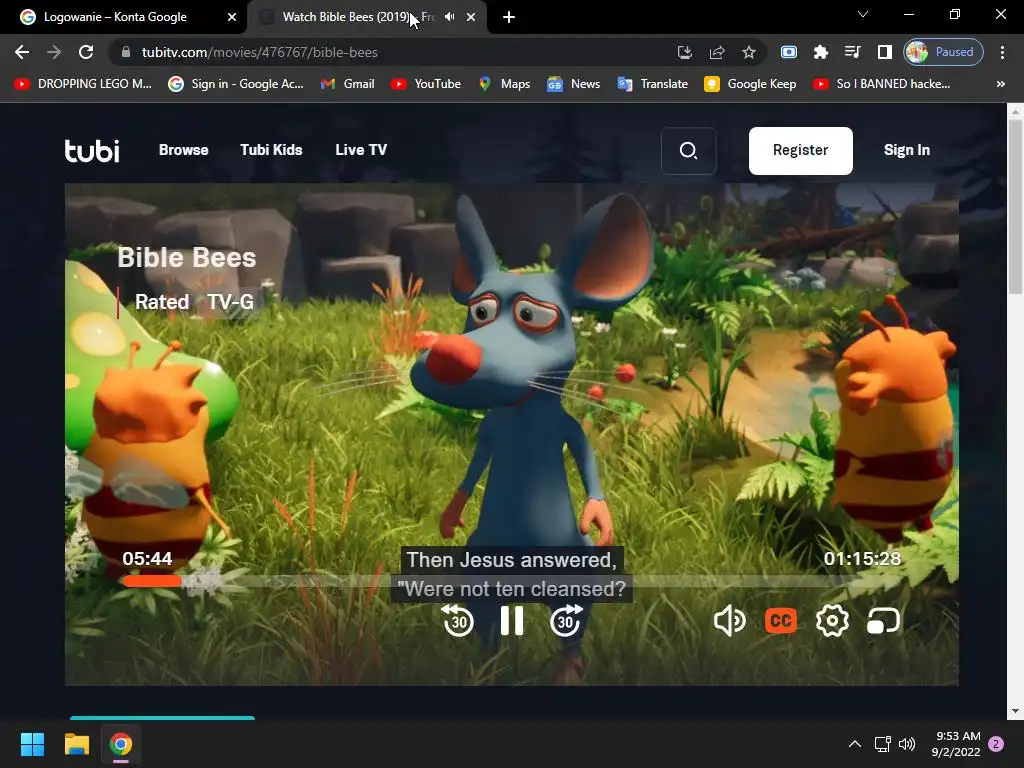
Task: Click the Rated TV-G label
Action: point(194,302)
